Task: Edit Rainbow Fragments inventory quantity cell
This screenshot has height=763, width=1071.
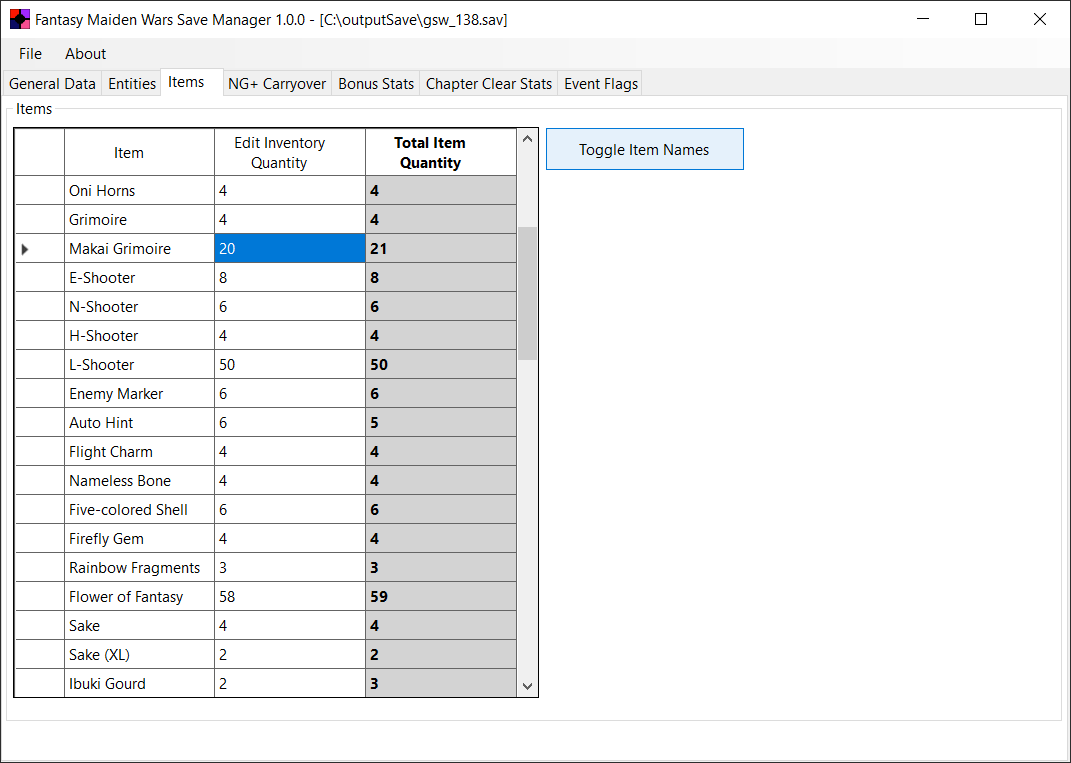Action: 290,568
